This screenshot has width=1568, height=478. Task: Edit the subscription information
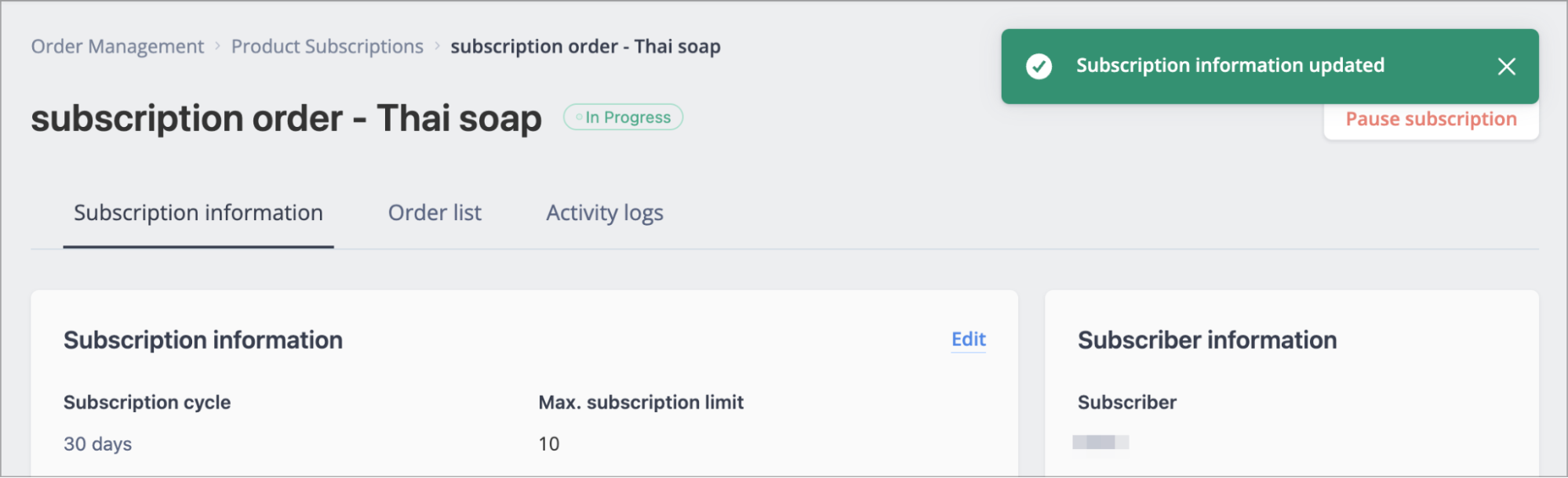[x=968, y=339]
